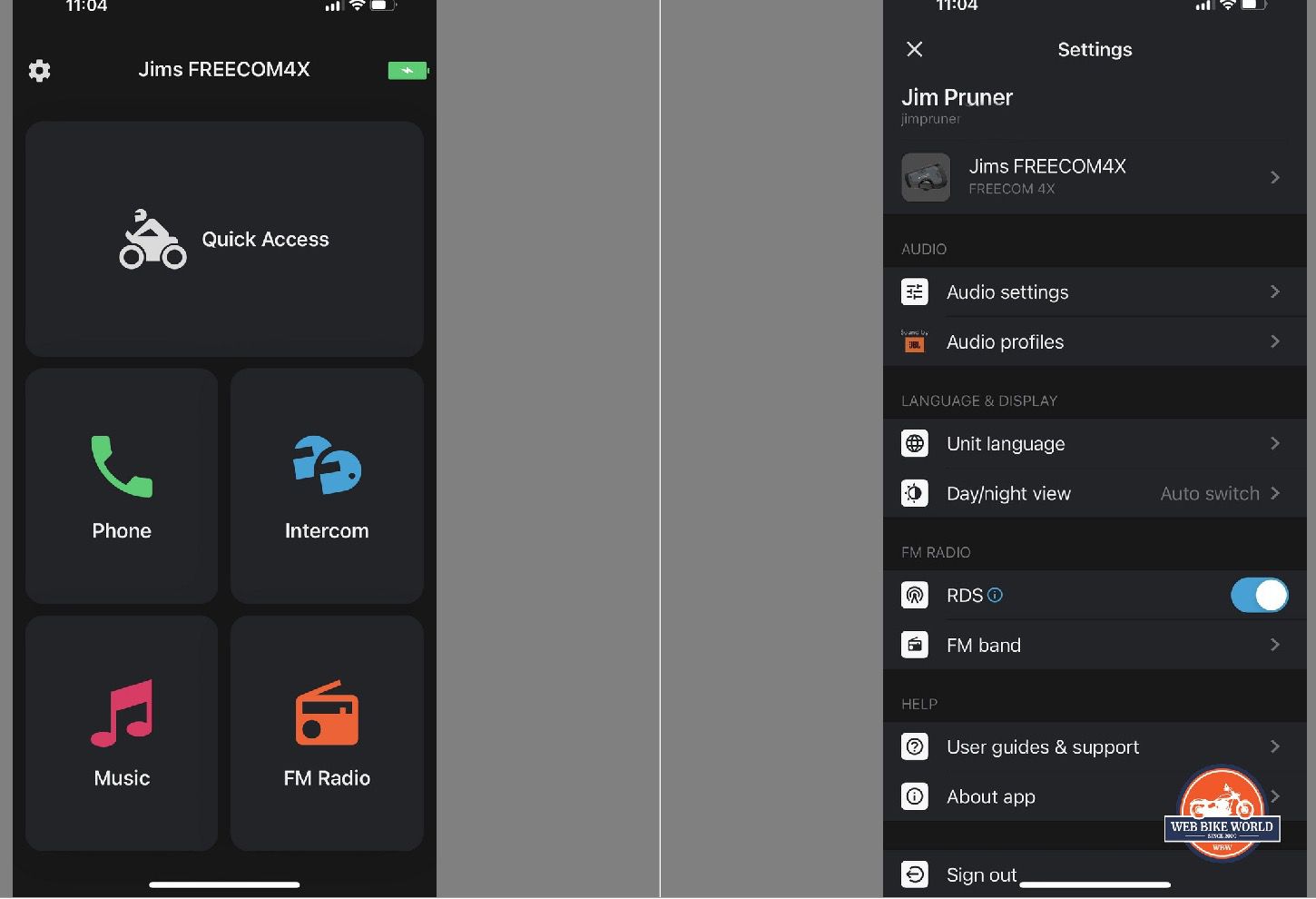
Task: Tap the Settings screen title
Action: pos(1095,49)
